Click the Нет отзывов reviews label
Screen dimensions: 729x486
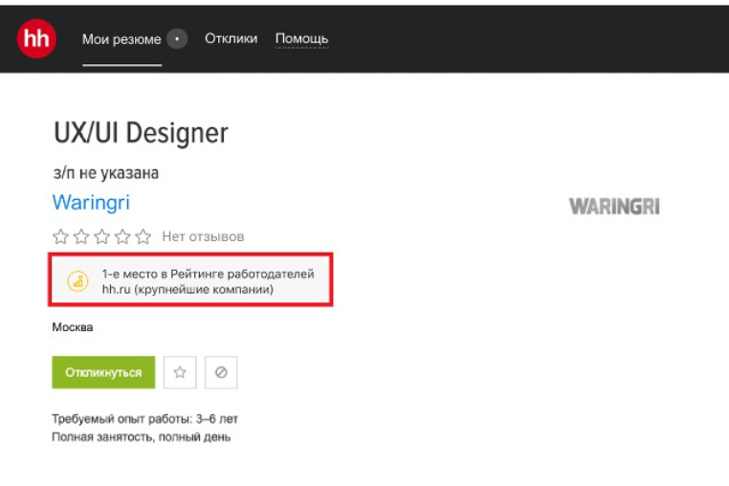coord(203,237)
